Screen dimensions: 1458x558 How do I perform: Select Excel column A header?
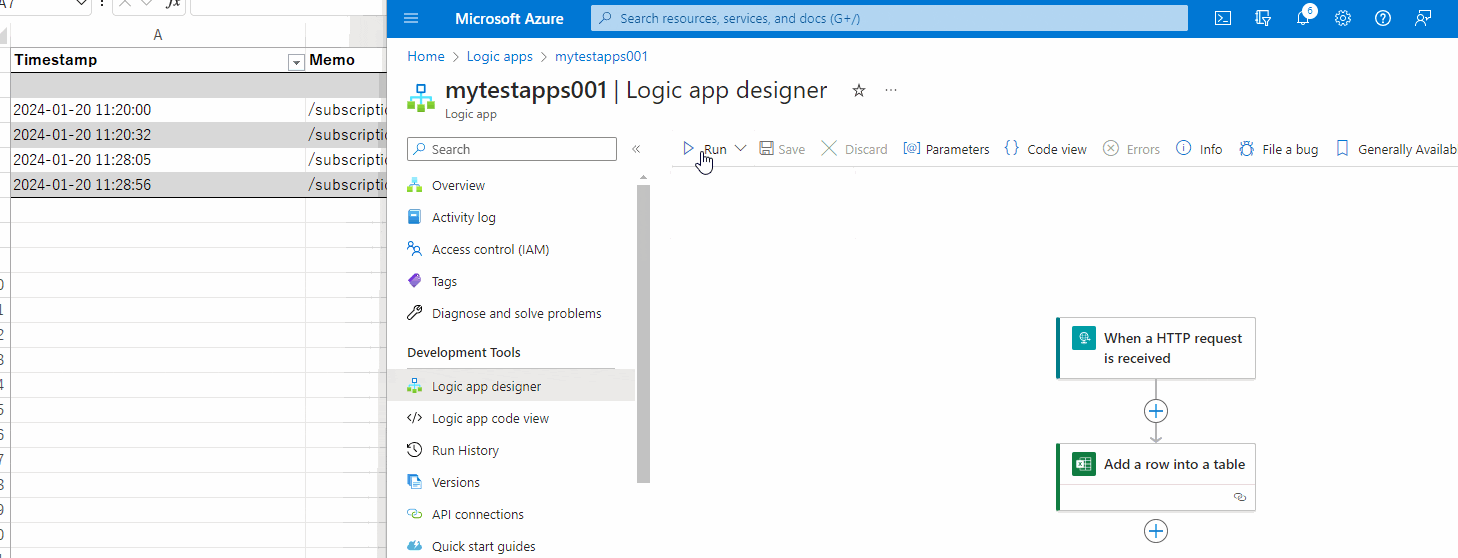[158, 35]
